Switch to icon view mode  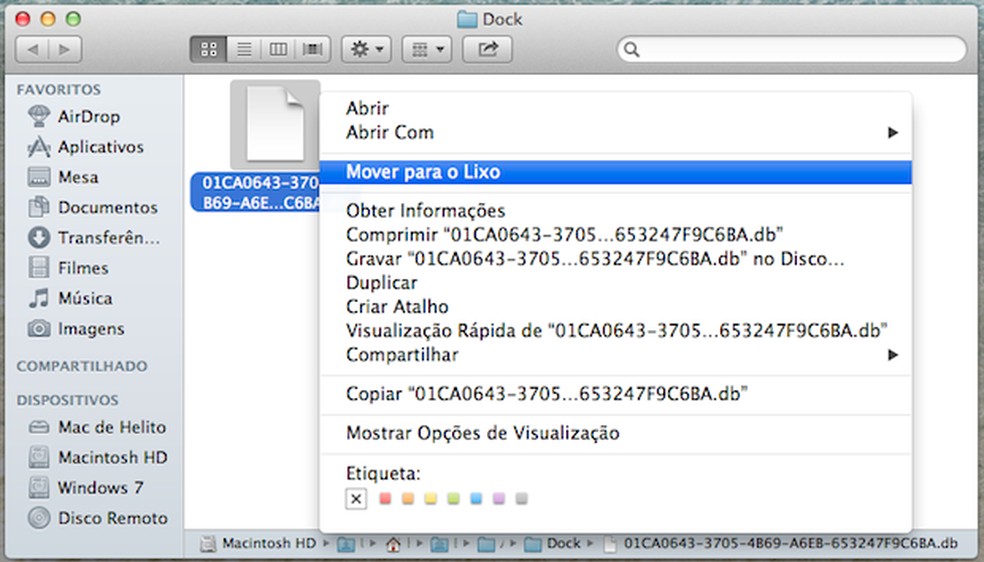coord(208,50)
